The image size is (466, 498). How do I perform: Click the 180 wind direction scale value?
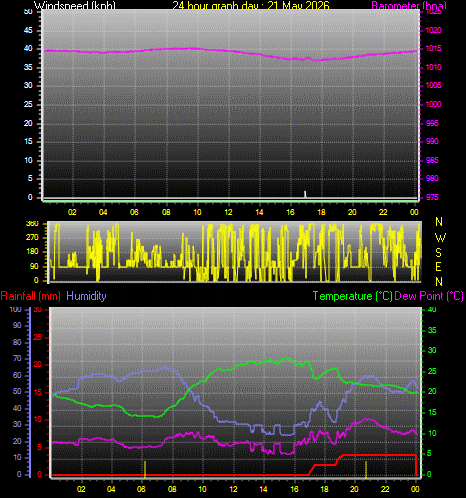click(x=32, y=251)
